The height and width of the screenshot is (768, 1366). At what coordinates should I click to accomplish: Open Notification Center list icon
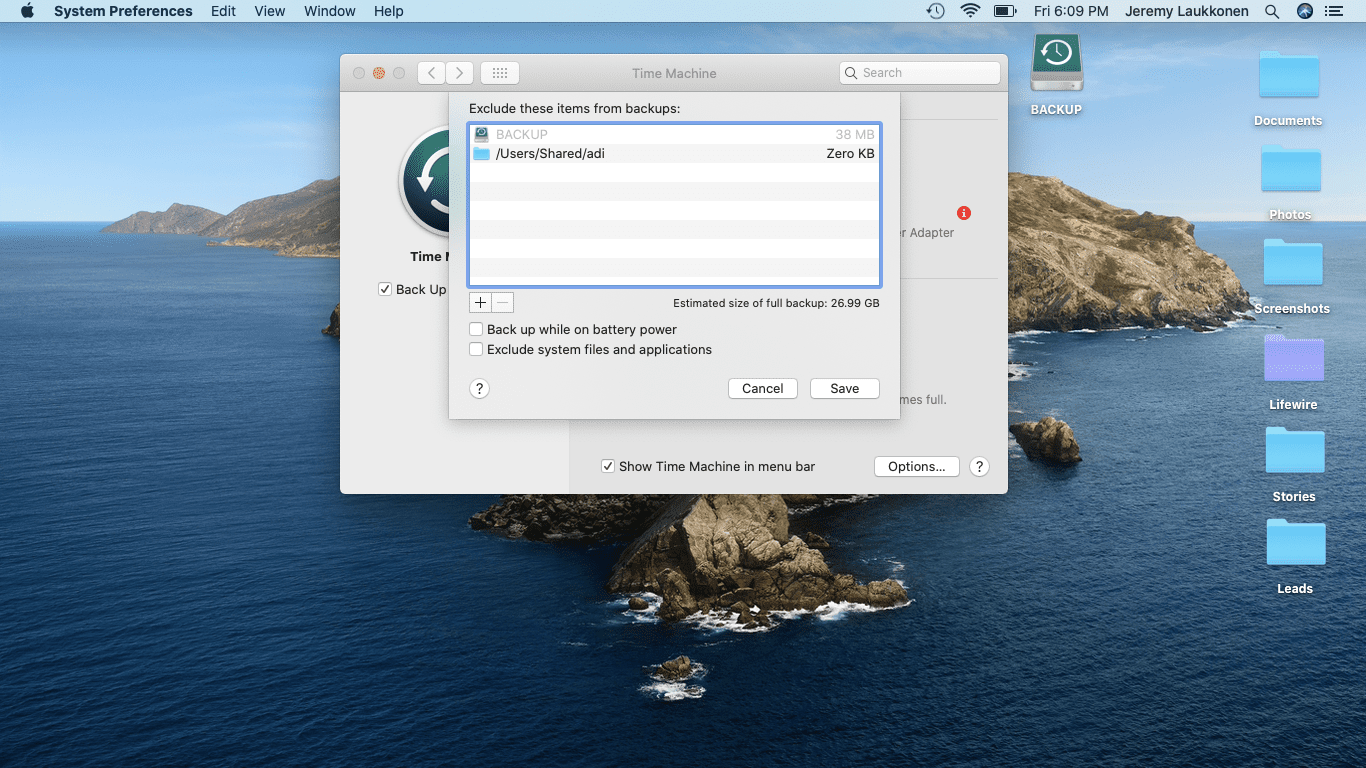(1333, 11)
